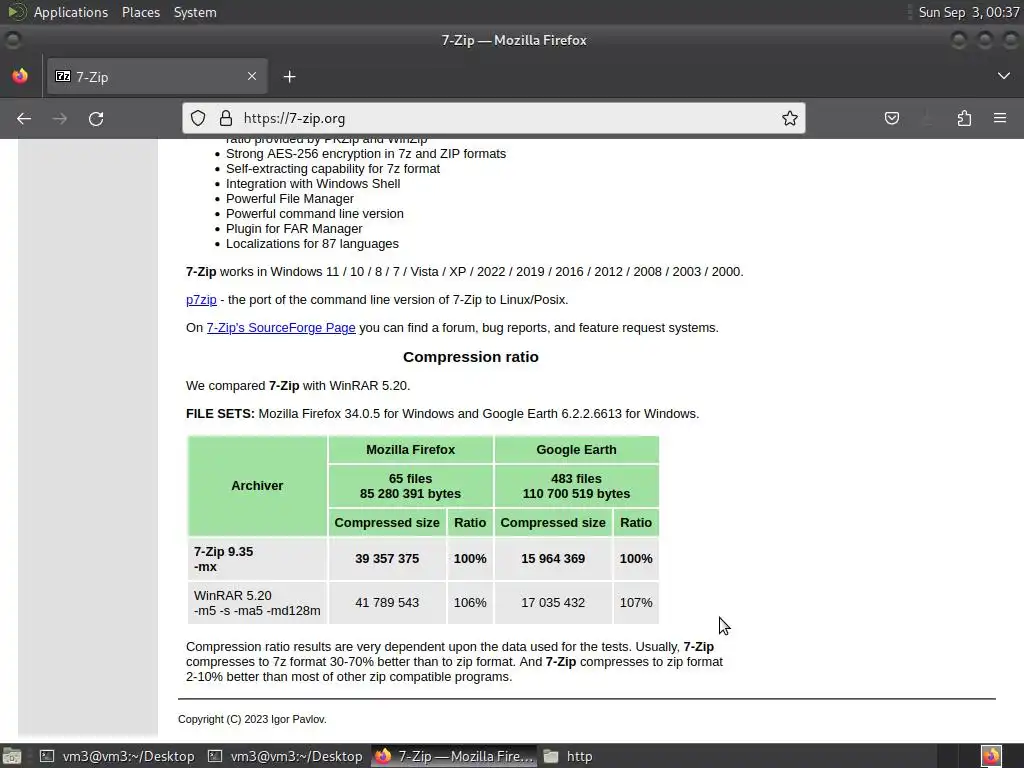
Task: Click the '107%' ratio cell
Action: coord(636,603)
